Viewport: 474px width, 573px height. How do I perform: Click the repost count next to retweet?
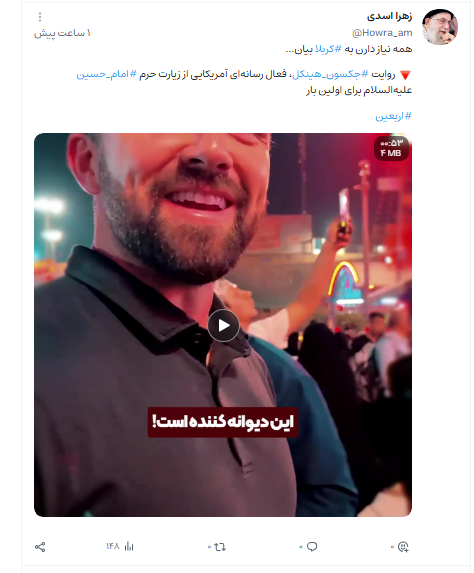pos(209,547)
